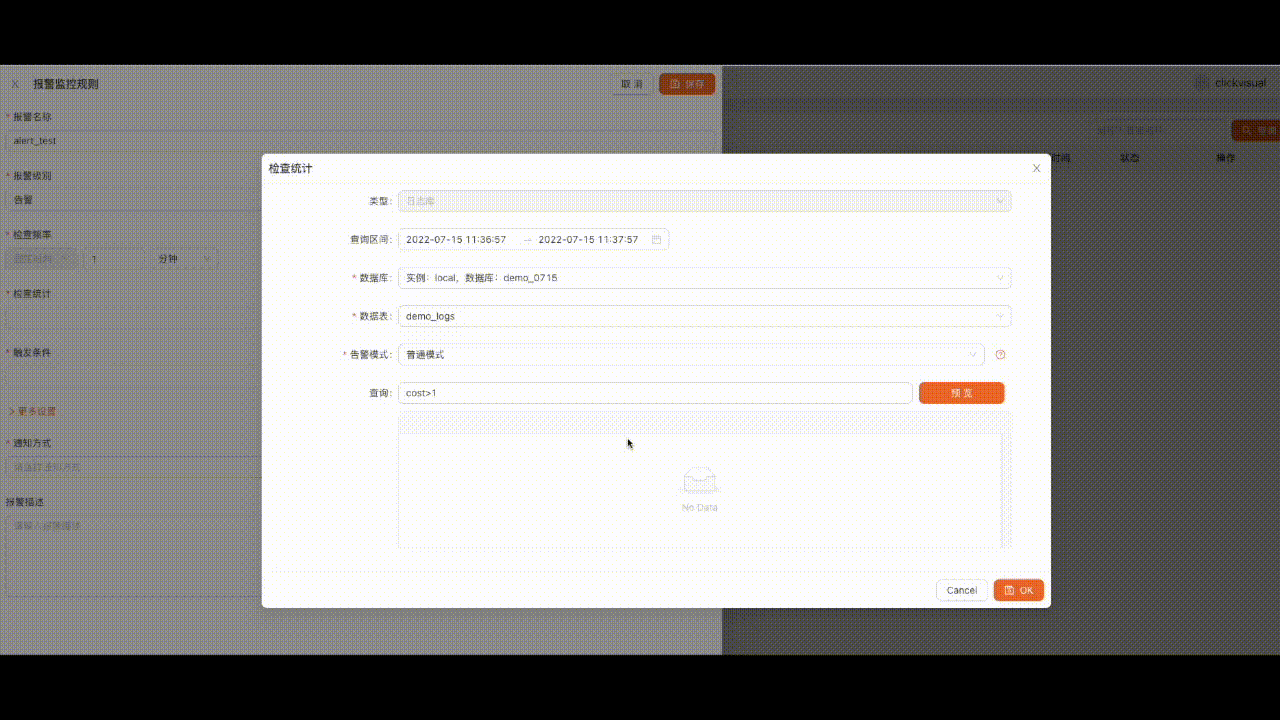Click the 固定时间 frequency type selector
Image resolution: width=1280 pixels, height=720 pixels.
click(x=43, y=259)
